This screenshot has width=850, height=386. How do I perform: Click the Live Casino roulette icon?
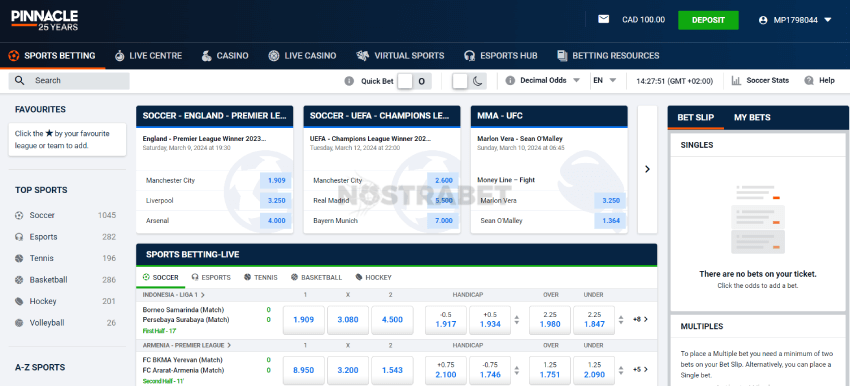(274, 55)
